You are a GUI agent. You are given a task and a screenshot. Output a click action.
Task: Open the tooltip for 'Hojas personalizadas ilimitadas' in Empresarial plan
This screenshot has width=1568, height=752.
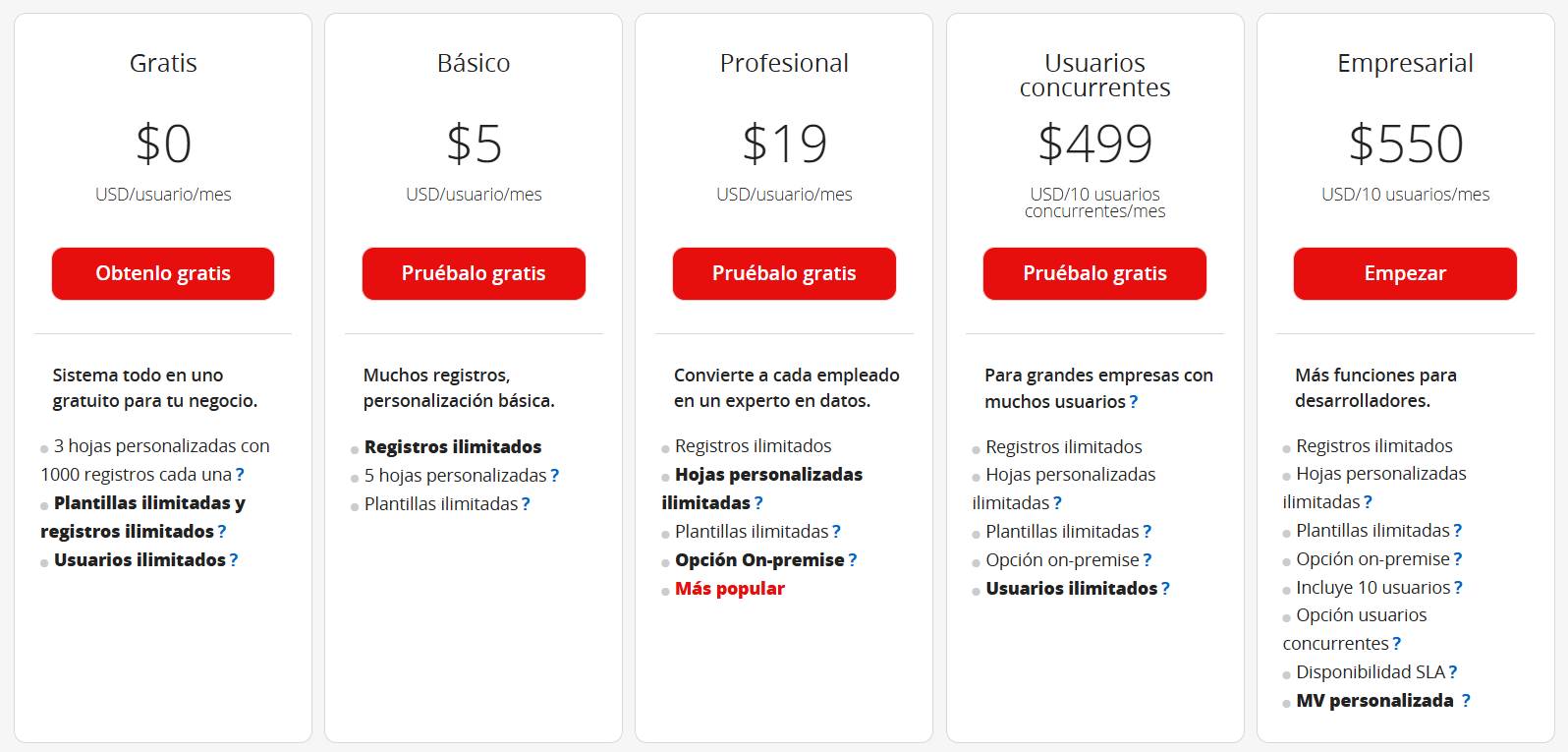pyautogui.click(x=1368, y=501)
